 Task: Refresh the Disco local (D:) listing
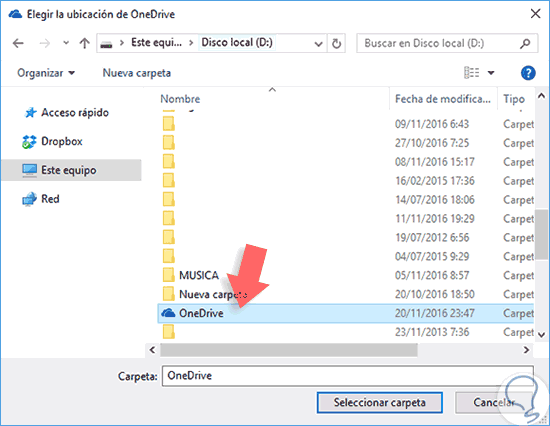pyautogui.click(x=336, y=44)
